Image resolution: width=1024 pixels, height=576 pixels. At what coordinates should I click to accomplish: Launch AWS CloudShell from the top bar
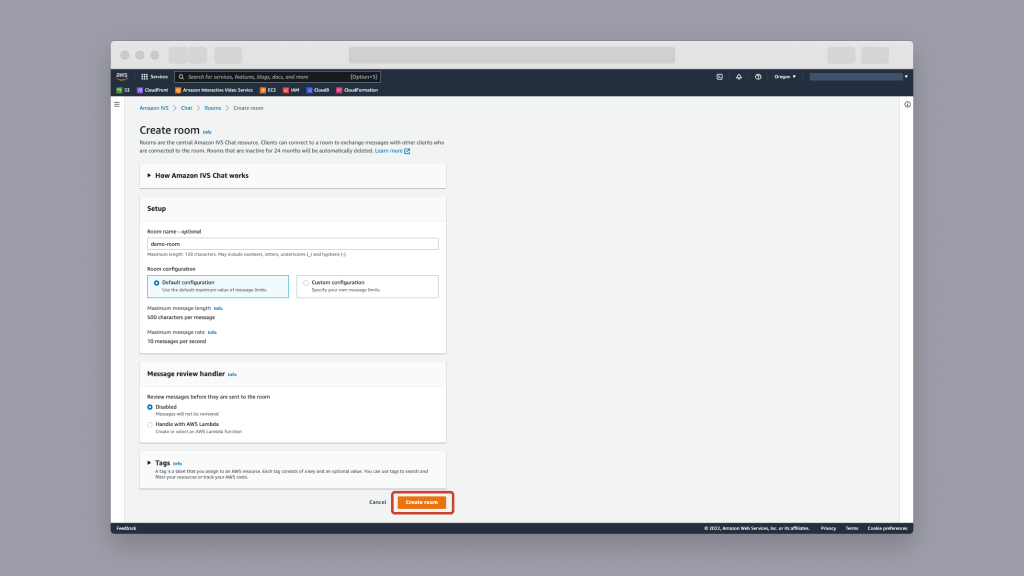(x=718, y=76)
